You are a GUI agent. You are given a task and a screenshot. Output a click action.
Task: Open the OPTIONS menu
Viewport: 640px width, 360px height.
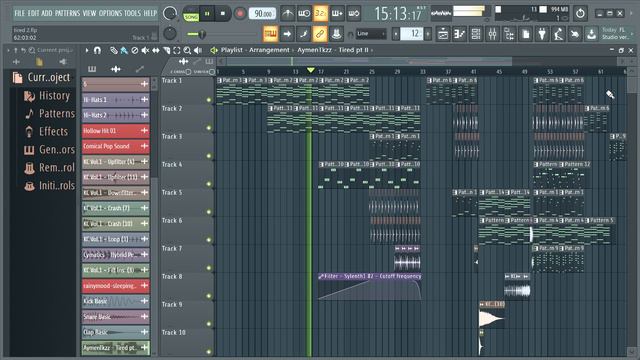110,13
